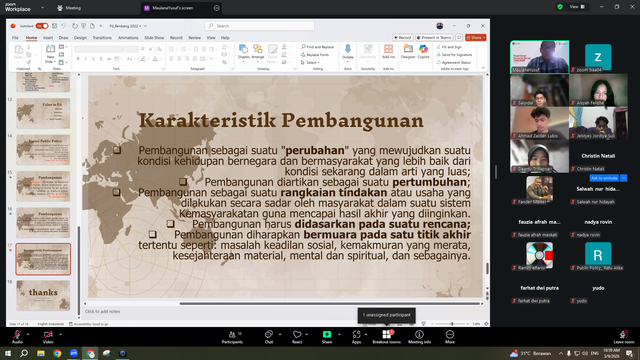This screenshot has width=640, height=360.
Task: Click the slide pane horizontal scrollbar
Action: (x=330, y=304)
